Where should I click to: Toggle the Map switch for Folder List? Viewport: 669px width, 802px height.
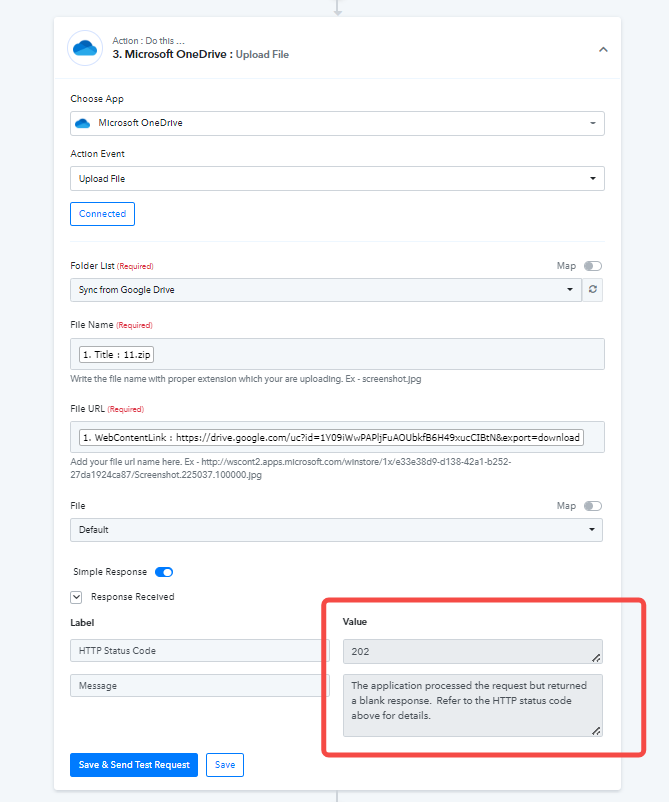pos(593,266)
